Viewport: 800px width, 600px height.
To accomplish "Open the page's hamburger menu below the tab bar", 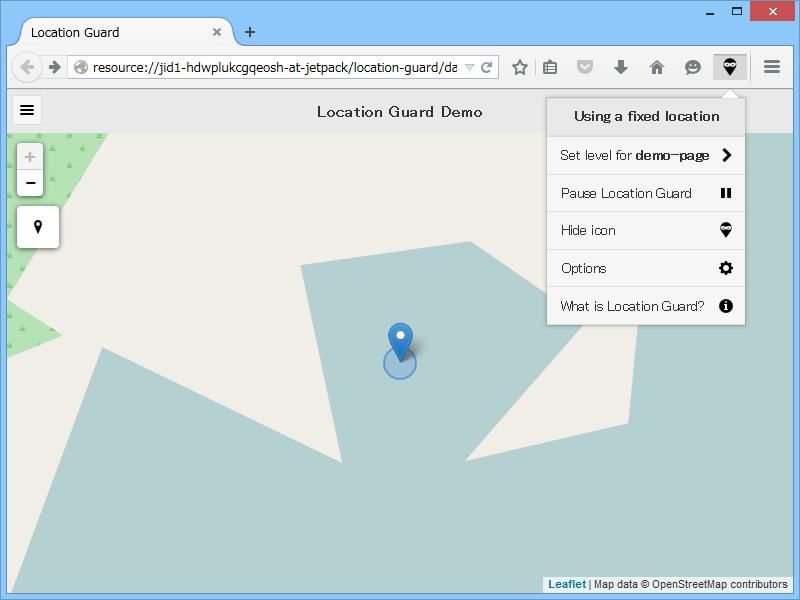I will tap(26, 110).
